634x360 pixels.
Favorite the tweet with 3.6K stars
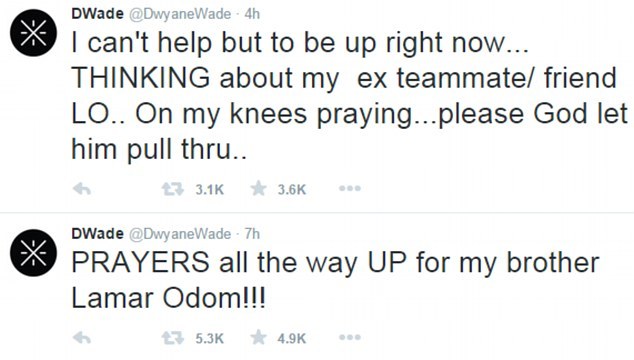click(258, 188)
